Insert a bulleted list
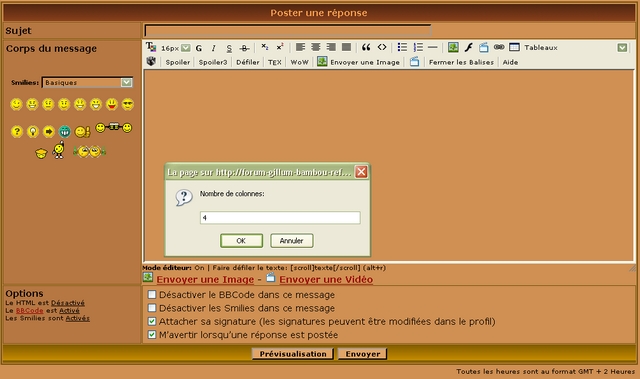The height and width of the screenshot is (379, 640). tap(402, 47)
